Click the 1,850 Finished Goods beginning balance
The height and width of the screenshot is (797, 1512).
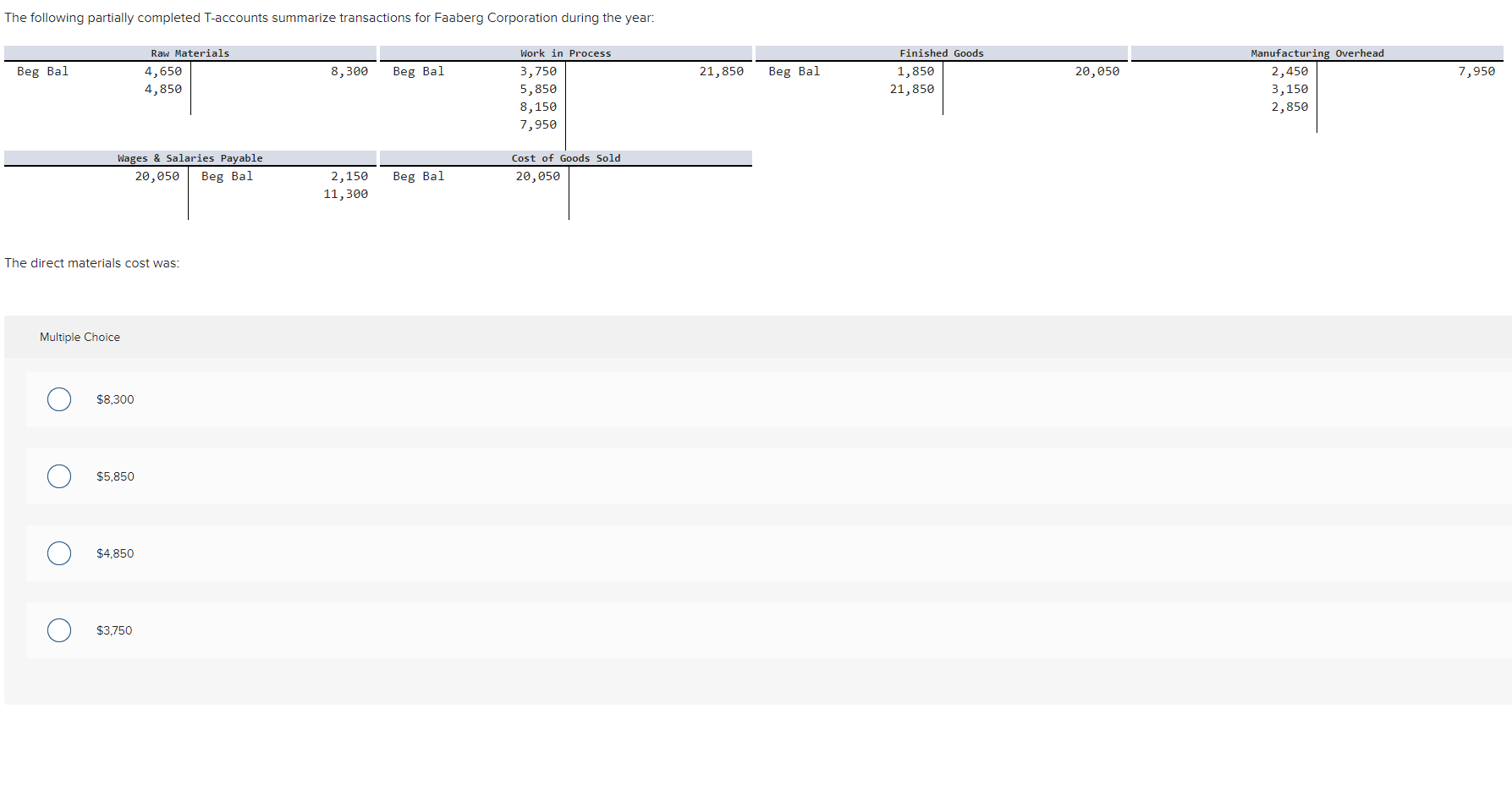coord(915,71)
